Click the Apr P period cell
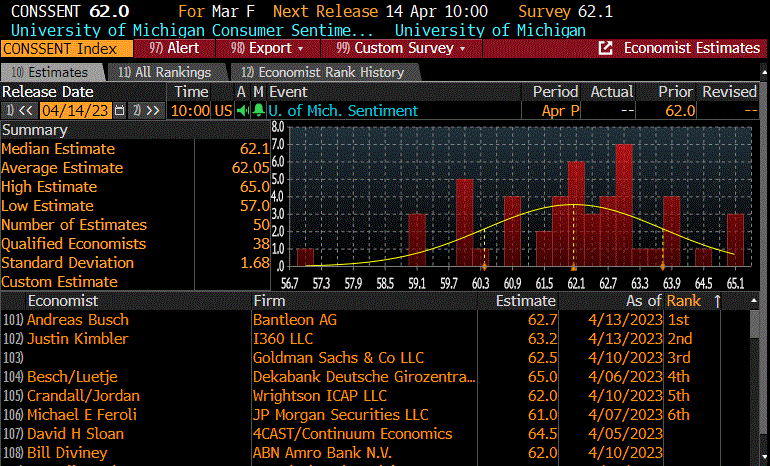 click(x=560, y=111)
